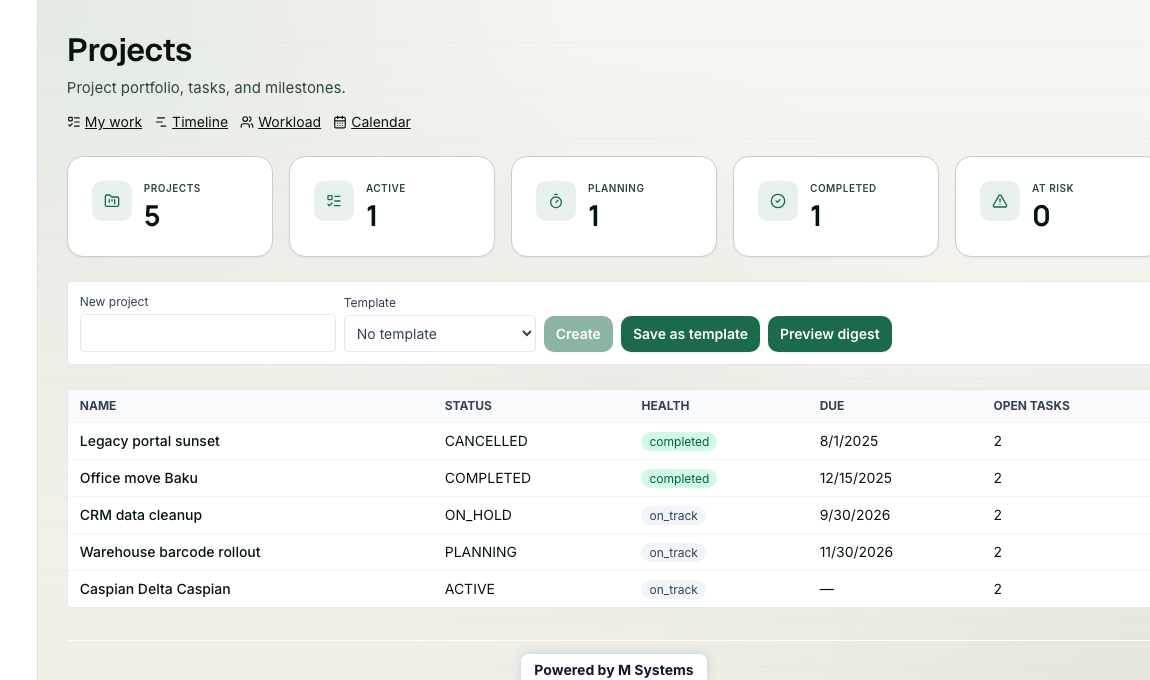Click the CANCELLED status cell
This screenshot has width=1150, height=680.
(x=486, y=441)
